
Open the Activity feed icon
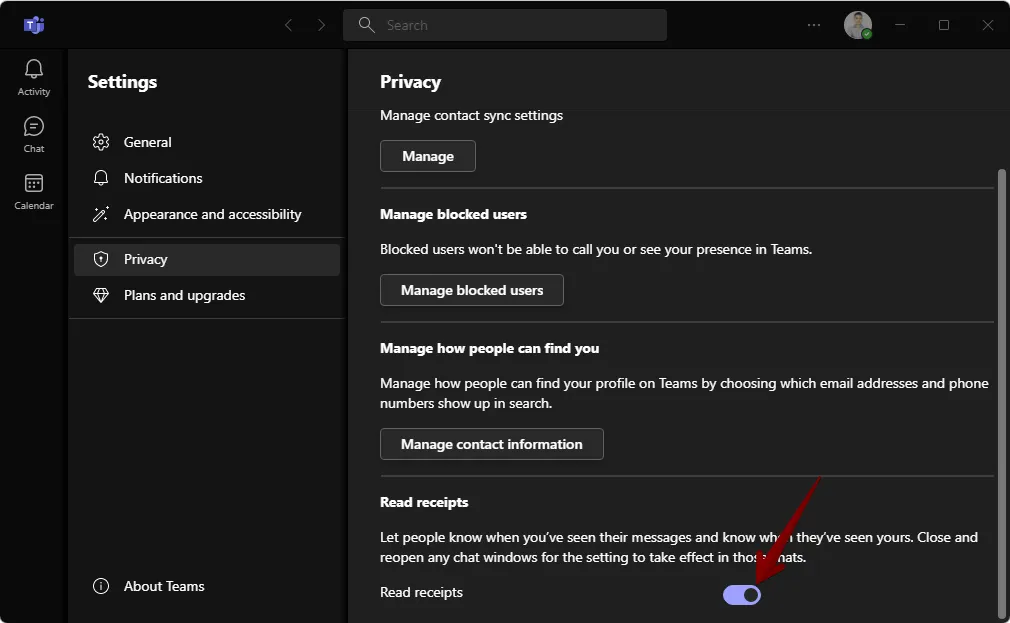coord(33,70)
